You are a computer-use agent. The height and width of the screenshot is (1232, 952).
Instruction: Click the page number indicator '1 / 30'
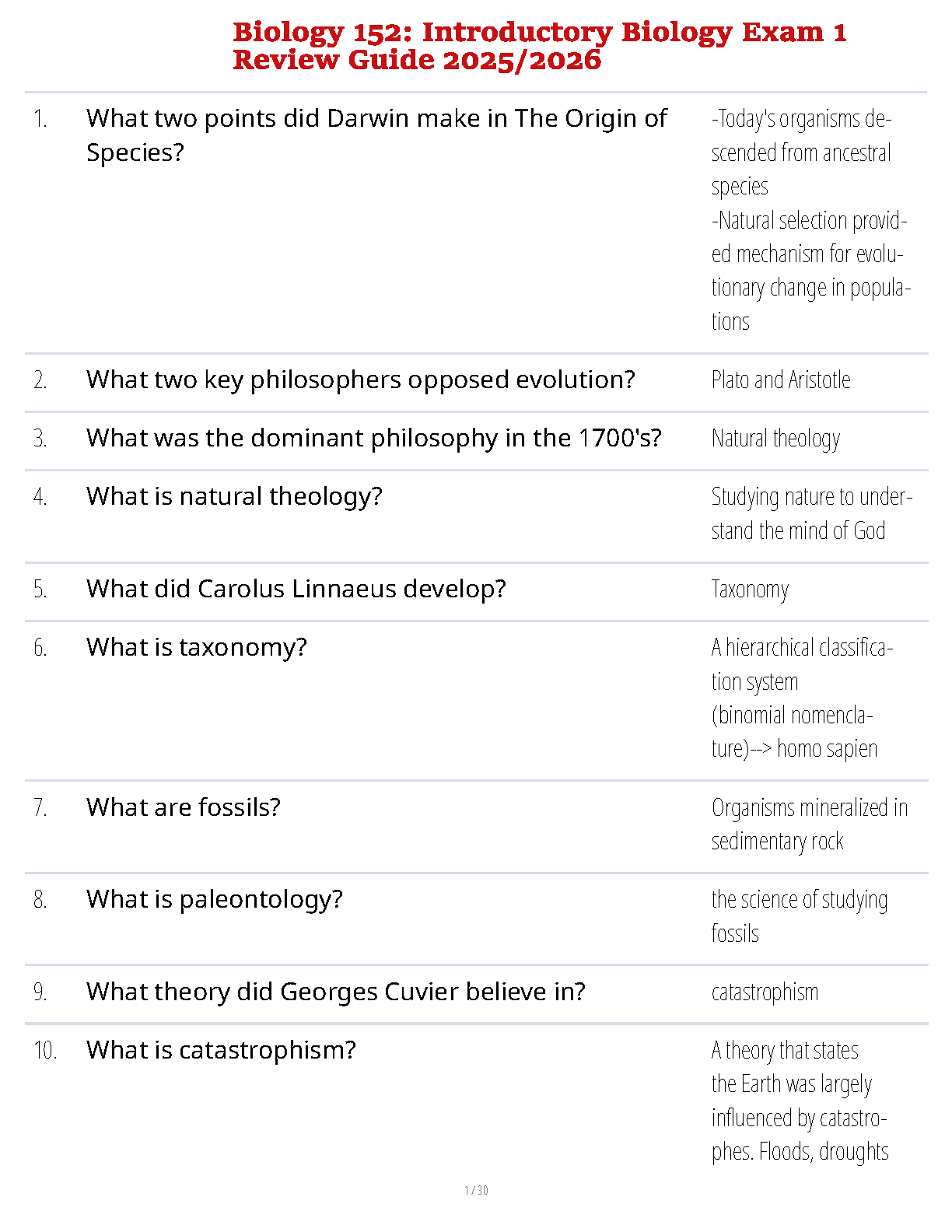tap(476, 1191)
